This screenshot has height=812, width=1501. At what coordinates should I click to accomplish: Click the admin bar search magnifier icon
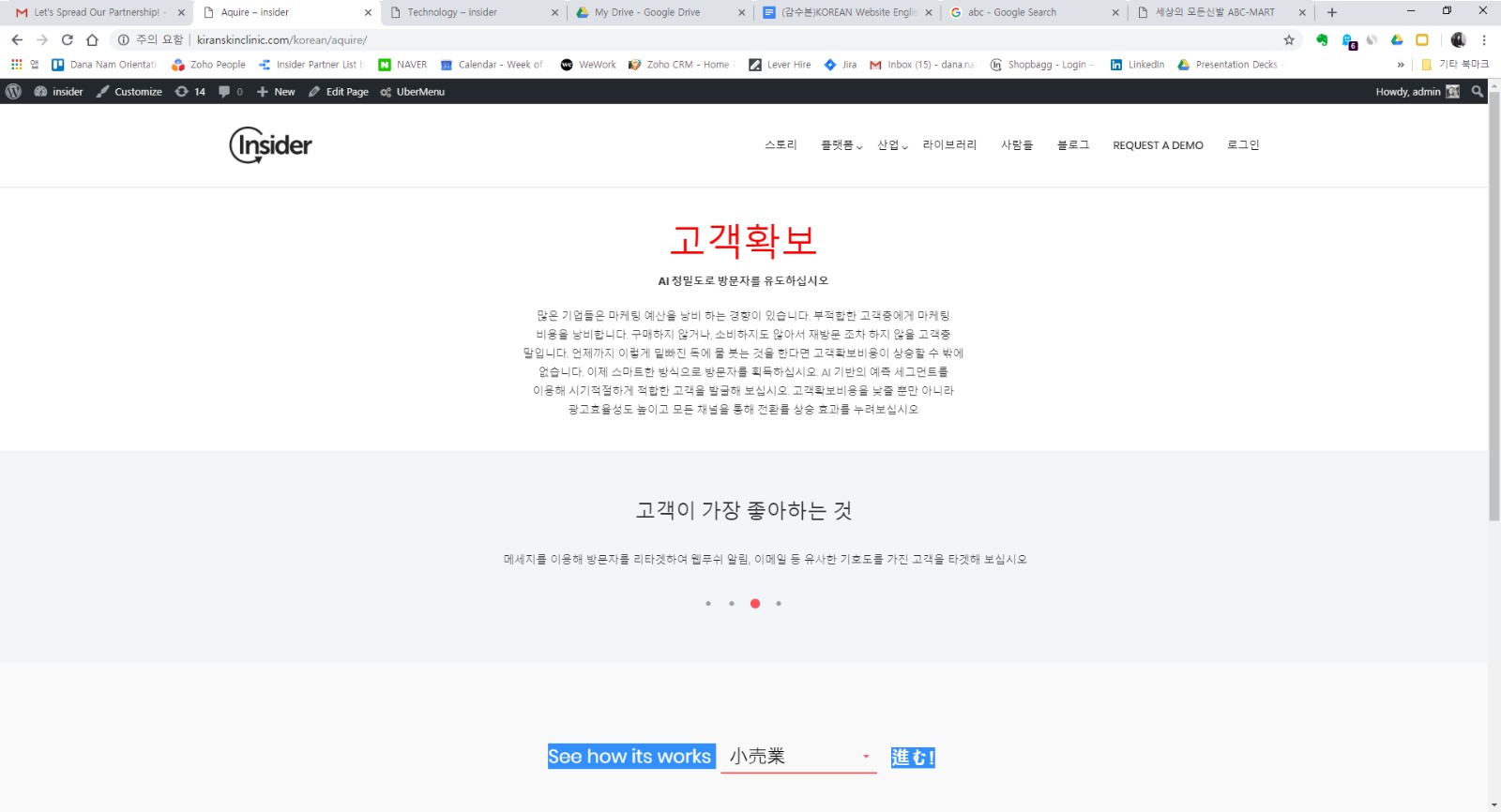(1478, 92)
